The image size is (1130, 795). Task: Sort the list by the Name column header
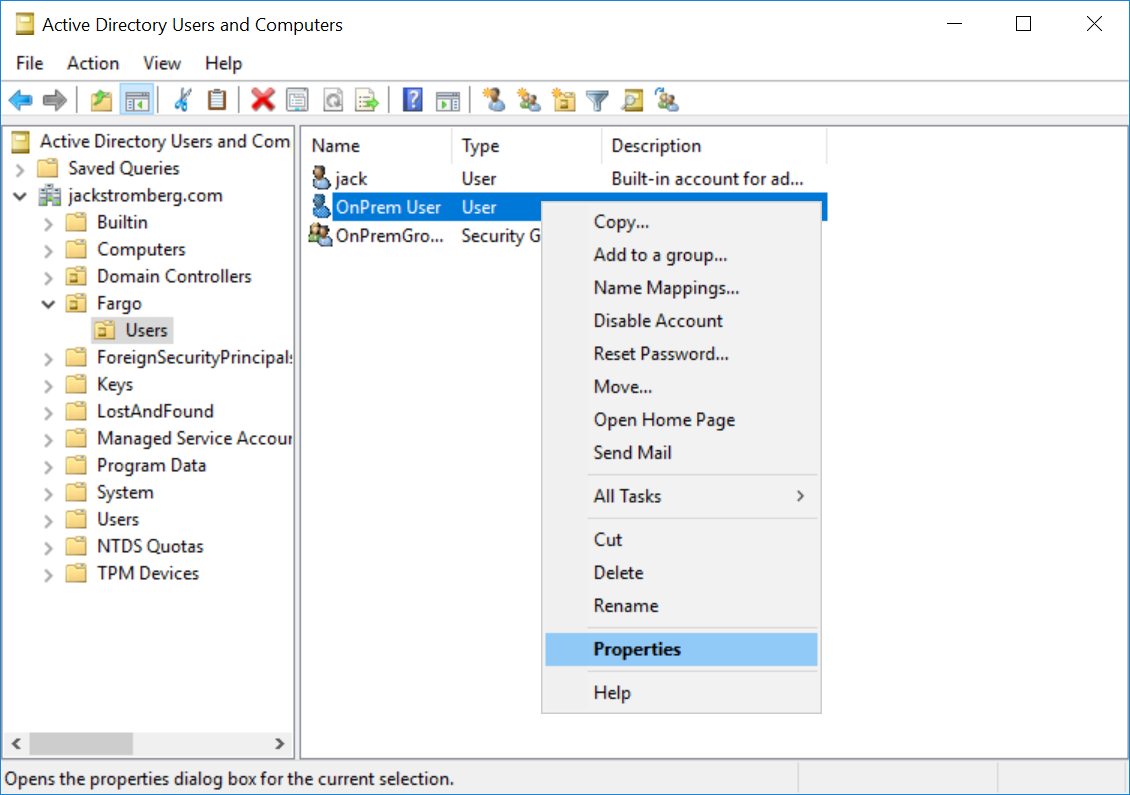tap(377, 146)
